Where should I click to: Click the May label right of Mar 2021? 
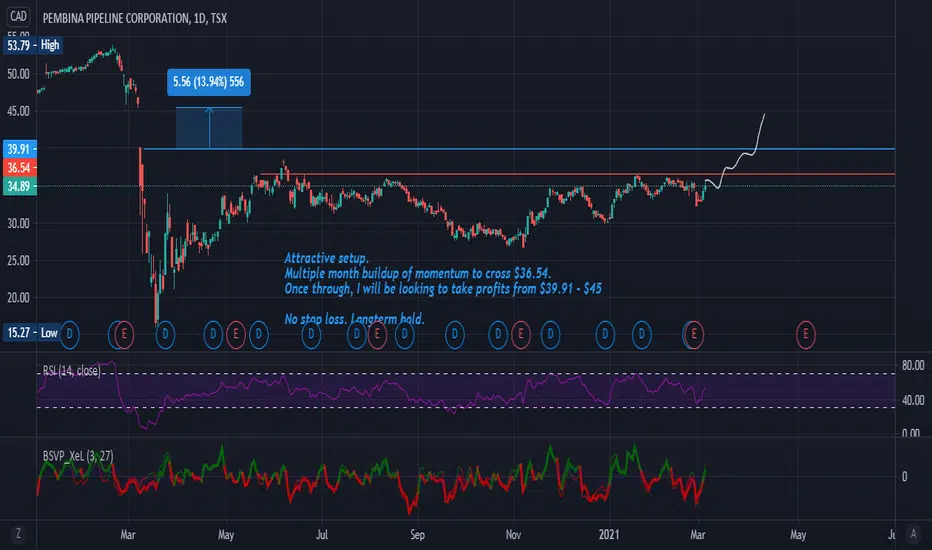[x=798, y=535]
